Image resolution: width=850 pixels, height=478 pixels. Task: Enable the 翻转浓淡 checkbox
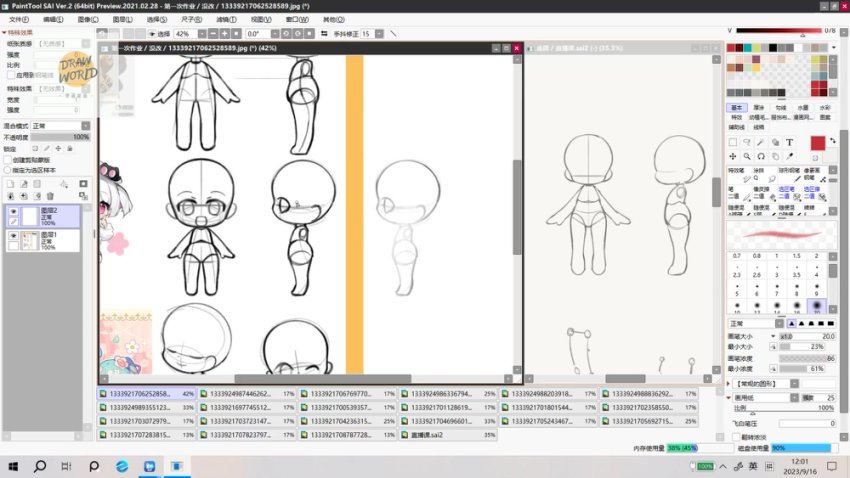point(736,437)
